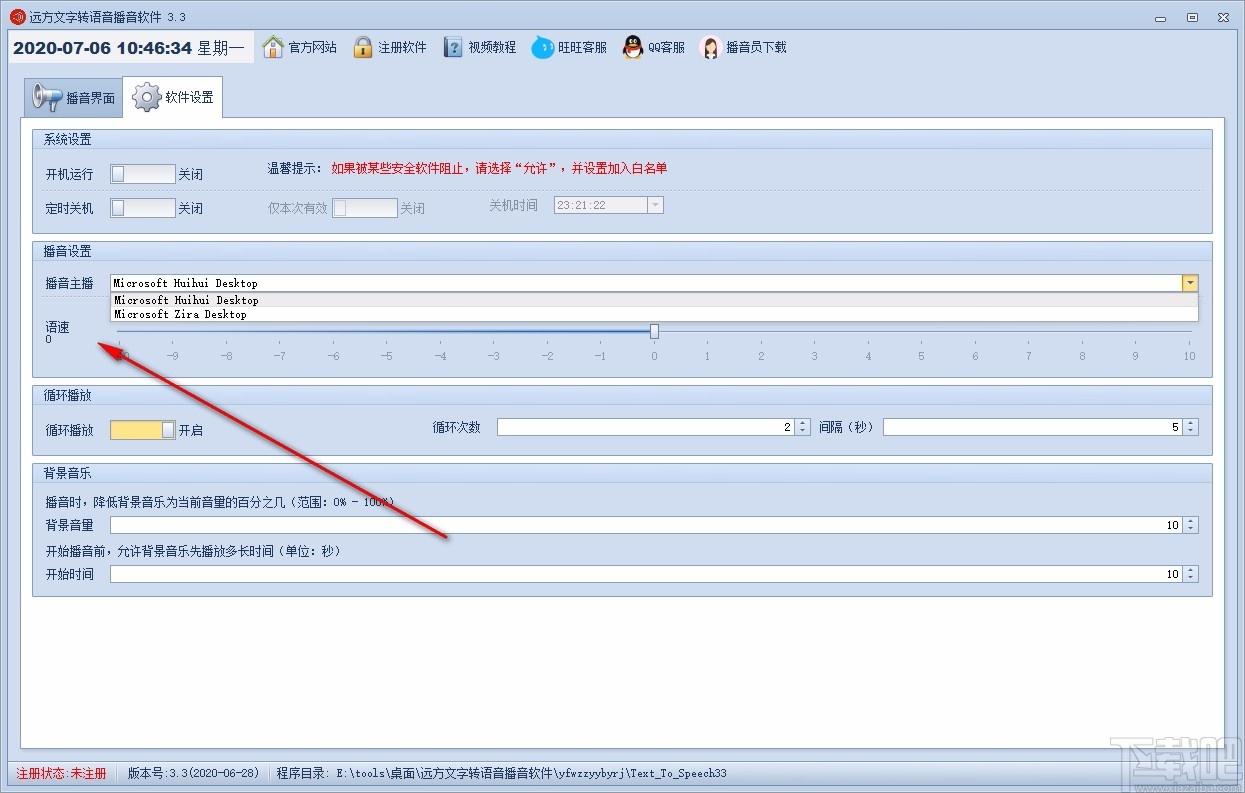Open the 视频教程 help icon
1245x793 pixels.
453,47
